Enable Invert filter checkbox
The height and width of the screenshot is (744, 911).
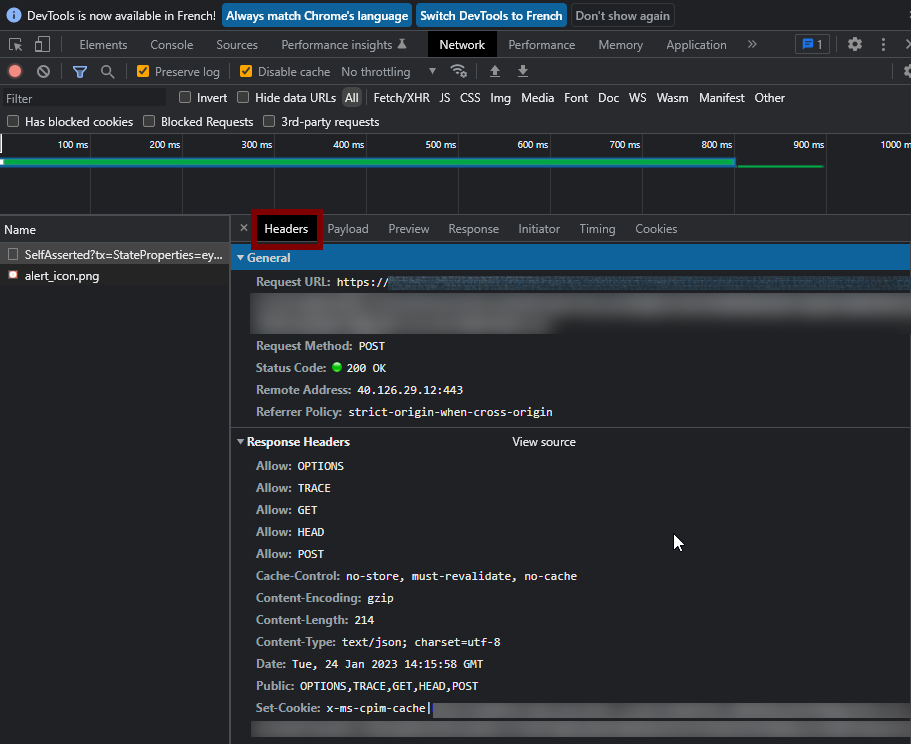pos(185,98)
